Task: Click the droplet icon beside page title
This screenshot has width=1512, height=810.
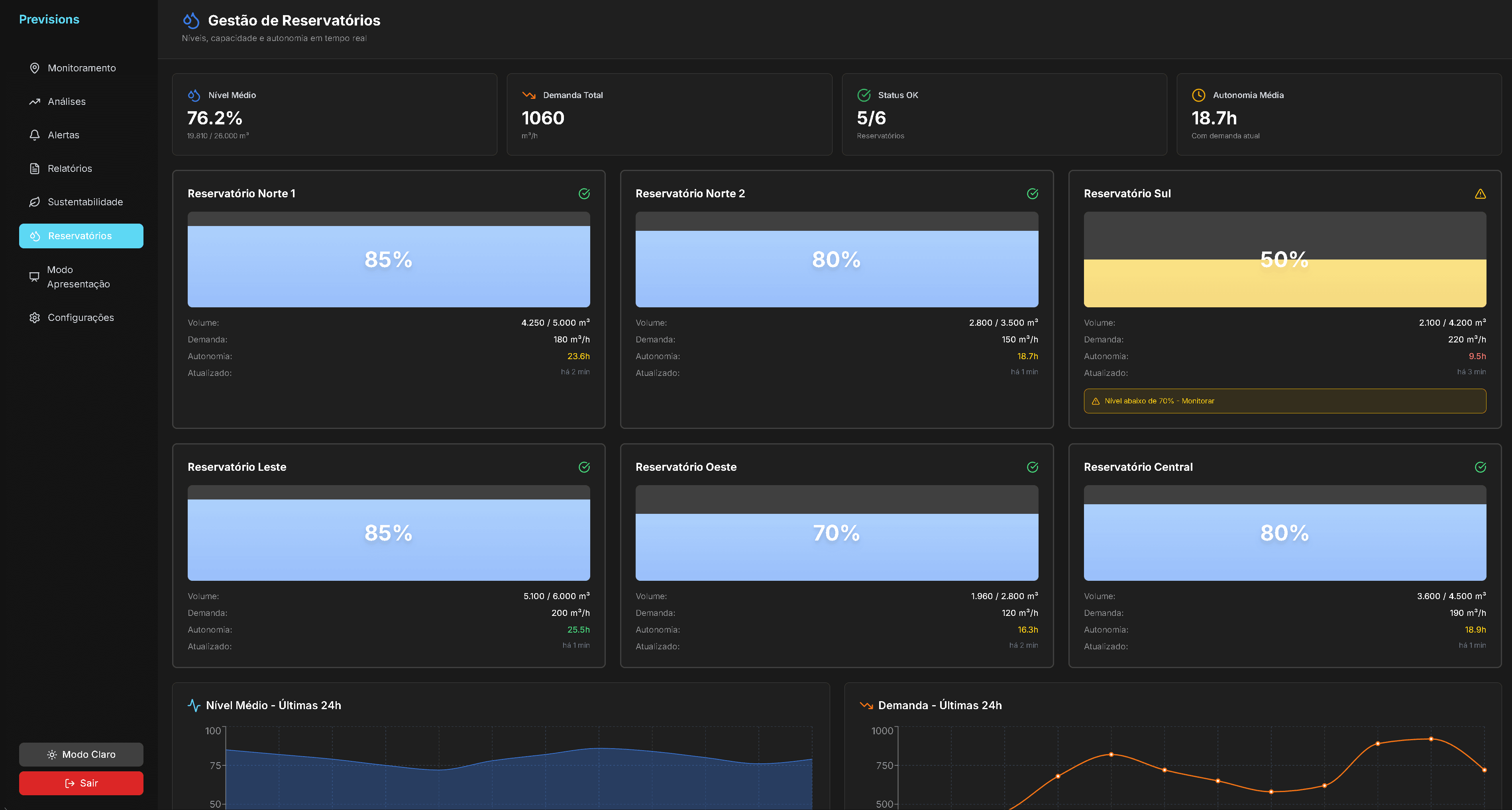Action: pyautogui.click(x=191, y=21)
